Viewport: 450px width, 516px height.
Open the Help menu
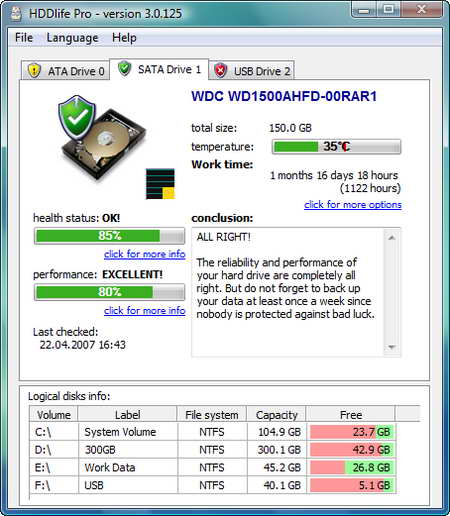[124, 38]
